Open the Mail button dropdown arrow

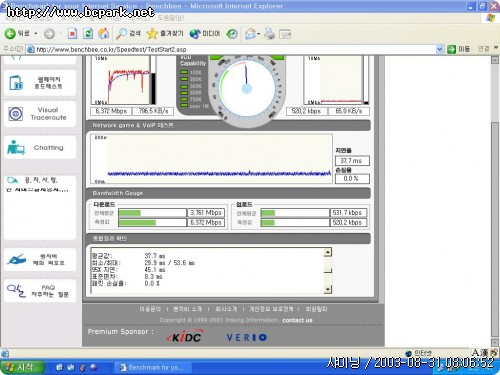click(258, 34)
